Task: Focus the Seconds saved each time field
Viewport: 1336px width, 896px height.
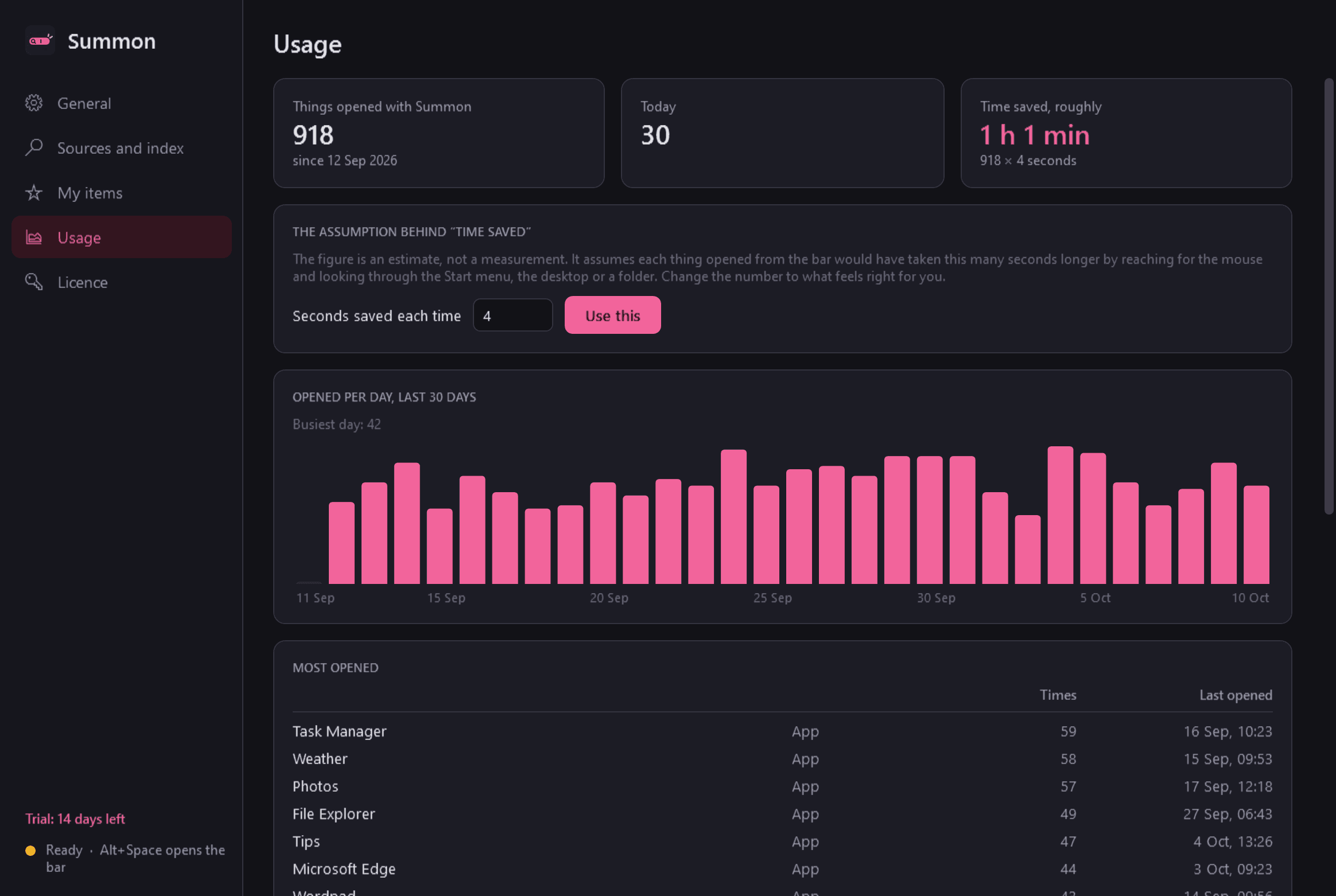Action: [x=512, y=315]
